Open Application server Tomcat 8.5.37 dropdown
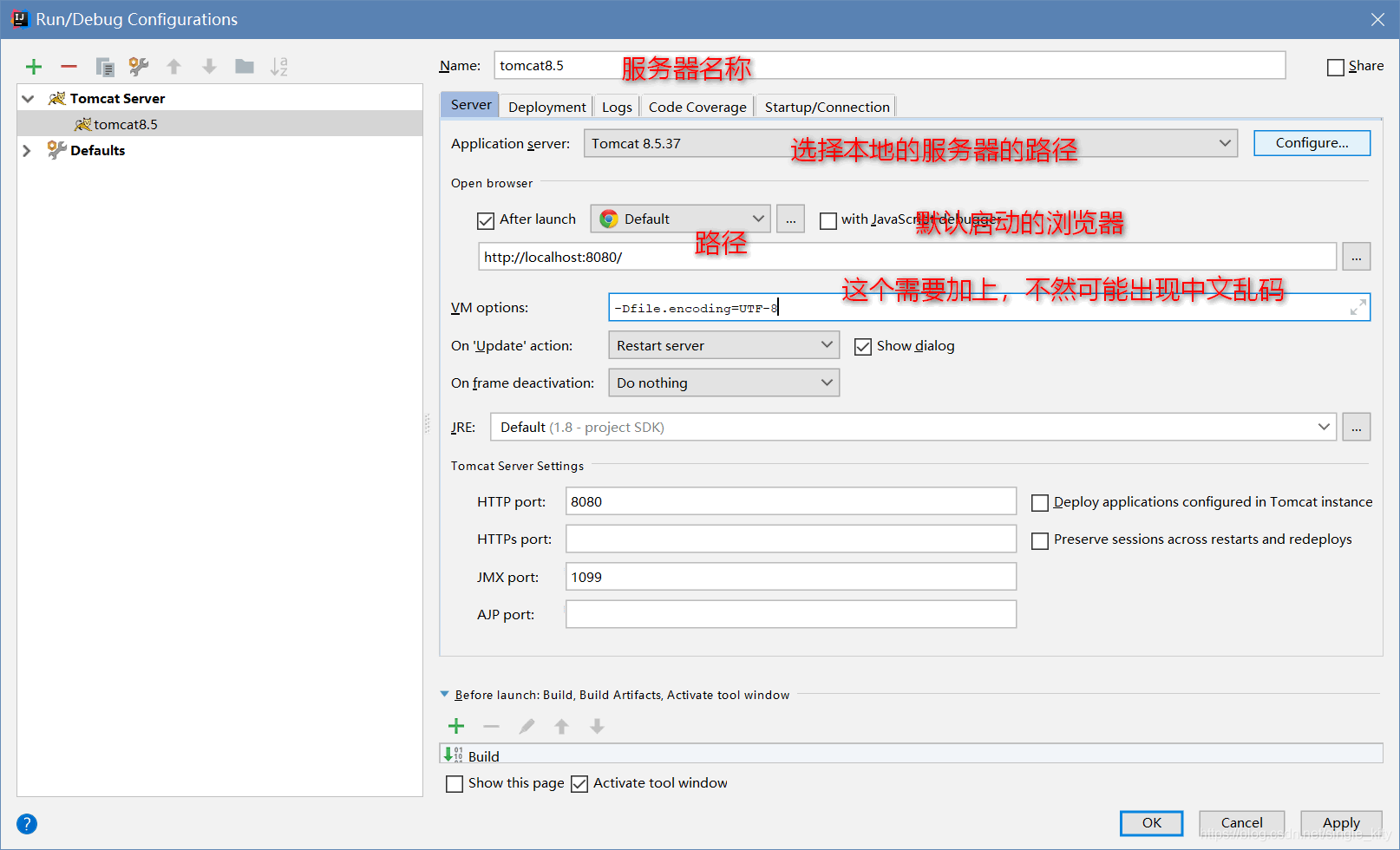 pos(911,143)
